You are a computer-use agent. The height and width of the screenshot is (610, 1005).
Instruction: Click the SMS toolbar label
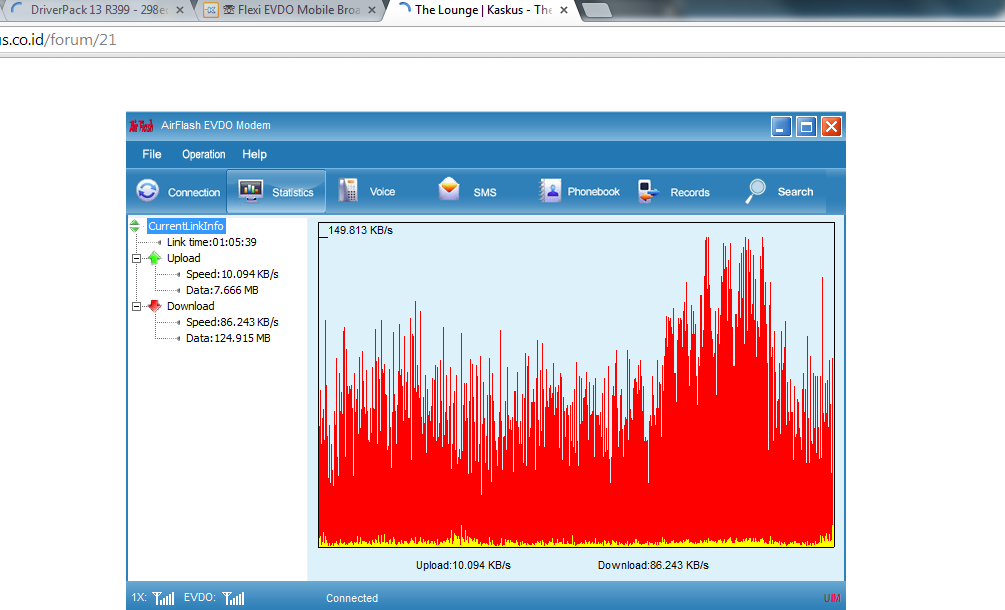pyautogui.click(x=485, y=192)
